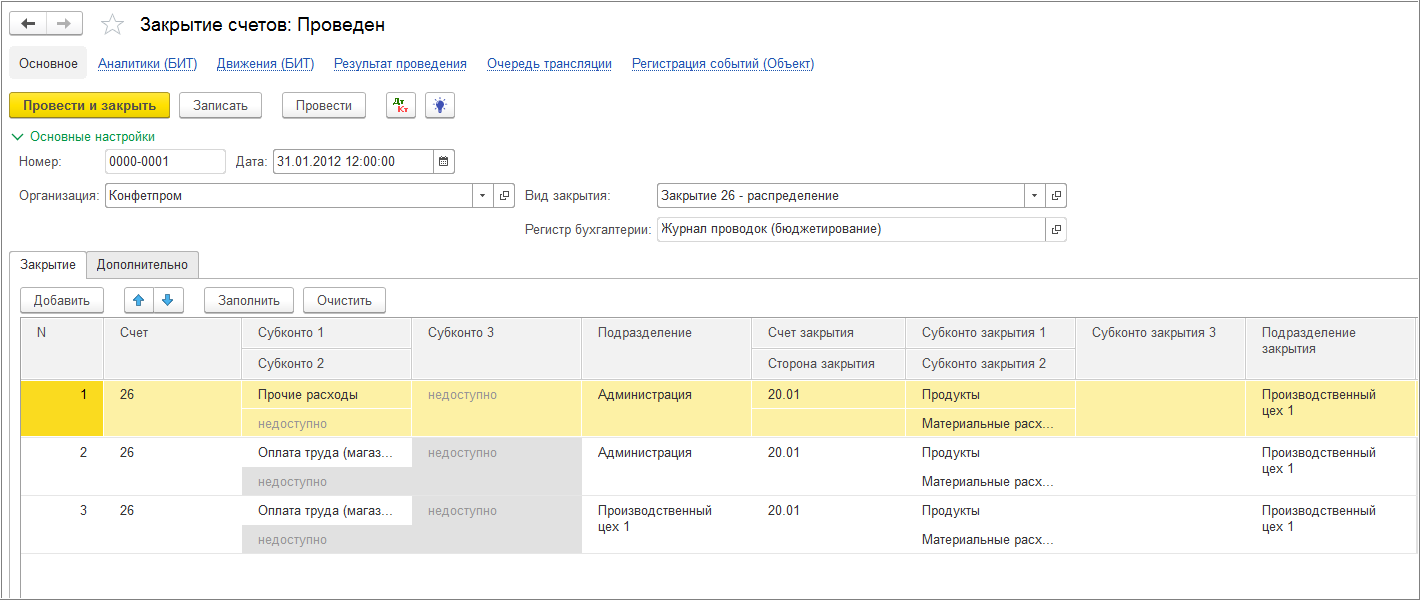Add document to favorites with star

[x=113, y=25]
